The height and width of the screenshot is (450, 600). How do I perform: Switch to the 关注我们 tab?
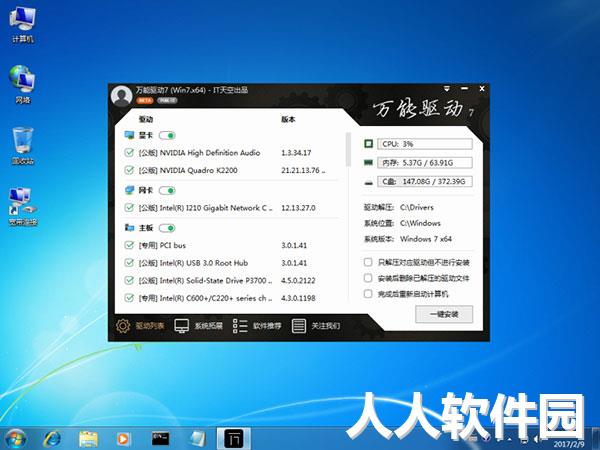tap(316, 326)
